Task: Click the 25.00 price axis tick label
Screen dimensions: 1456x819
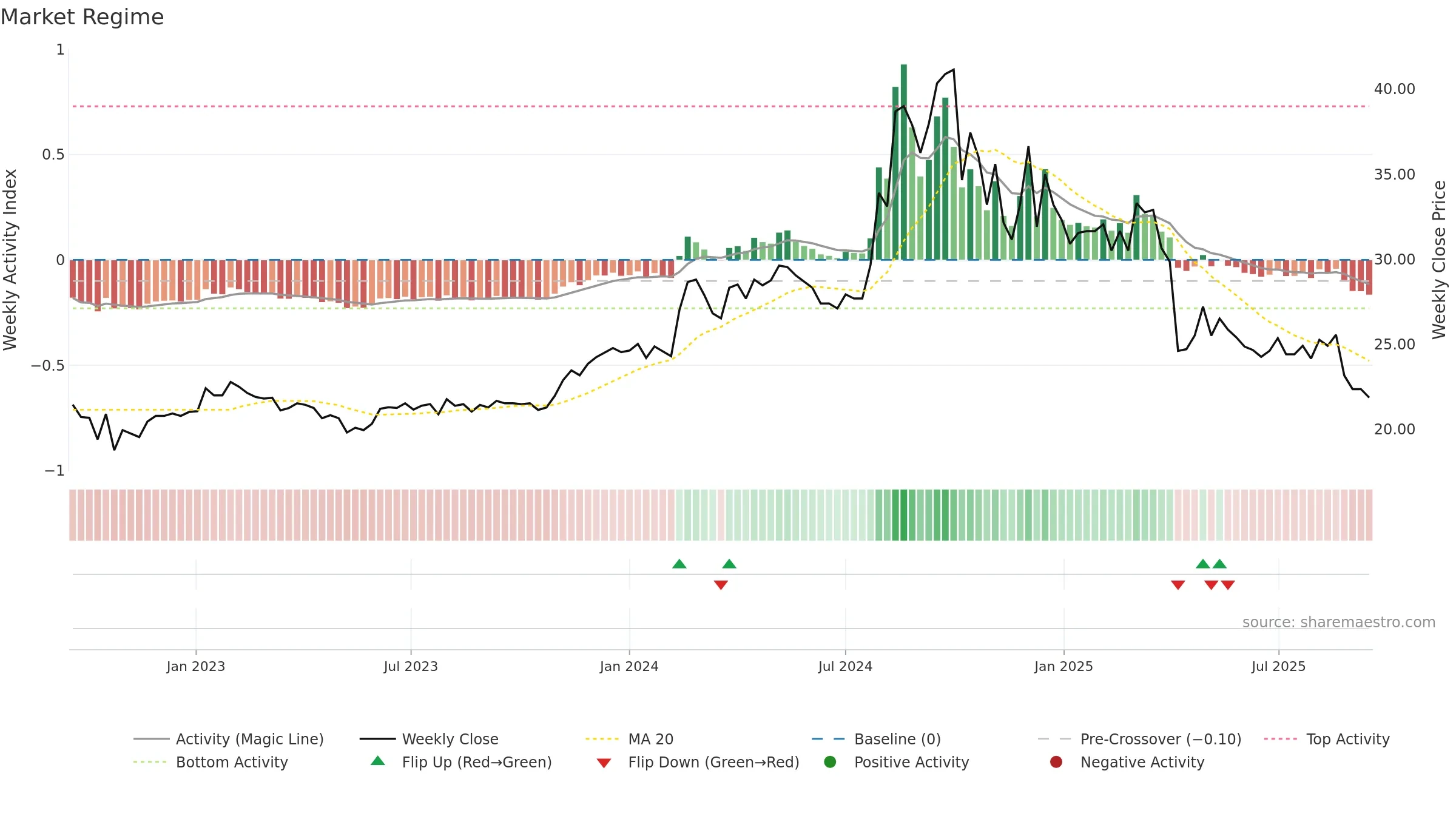Action: pyautogui.click(x=1395, y=345)
